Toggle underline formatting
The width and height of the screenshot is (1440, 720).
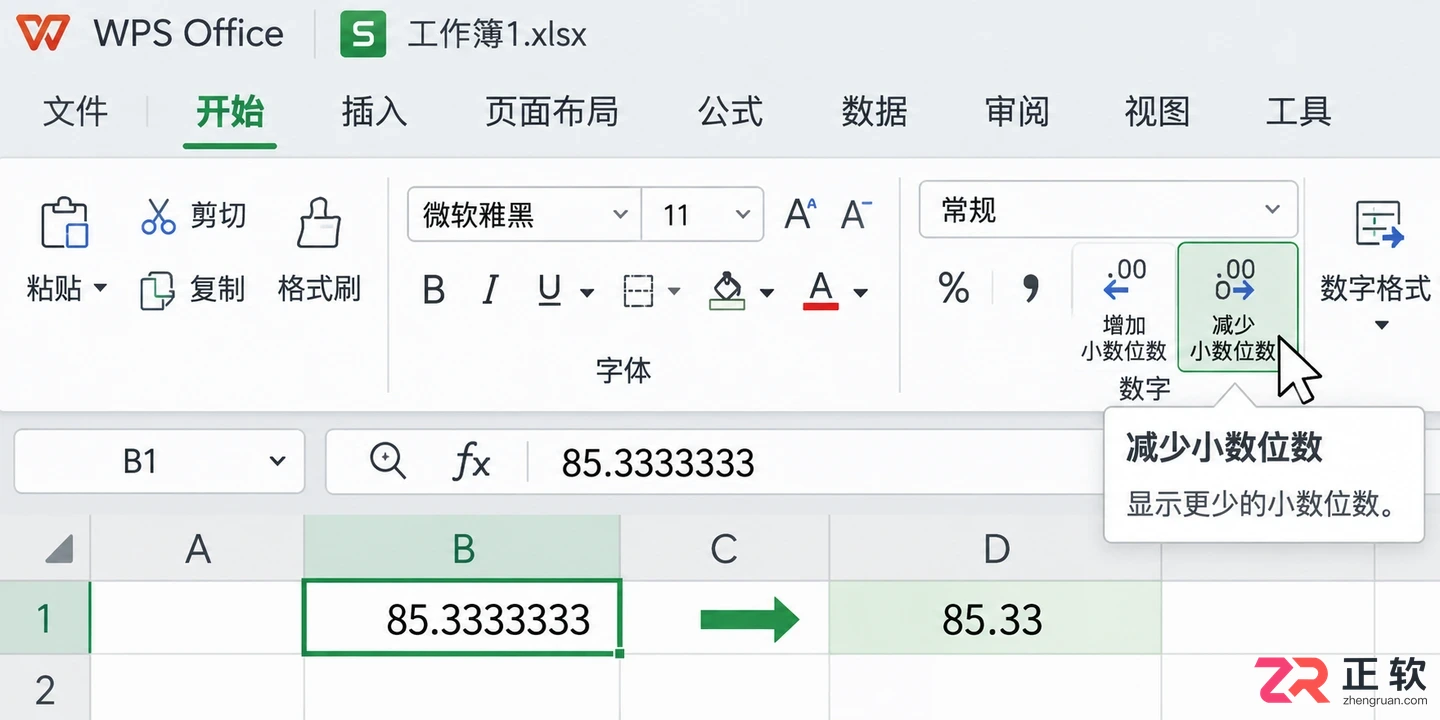pyautogui.click(x=549, y=291)
